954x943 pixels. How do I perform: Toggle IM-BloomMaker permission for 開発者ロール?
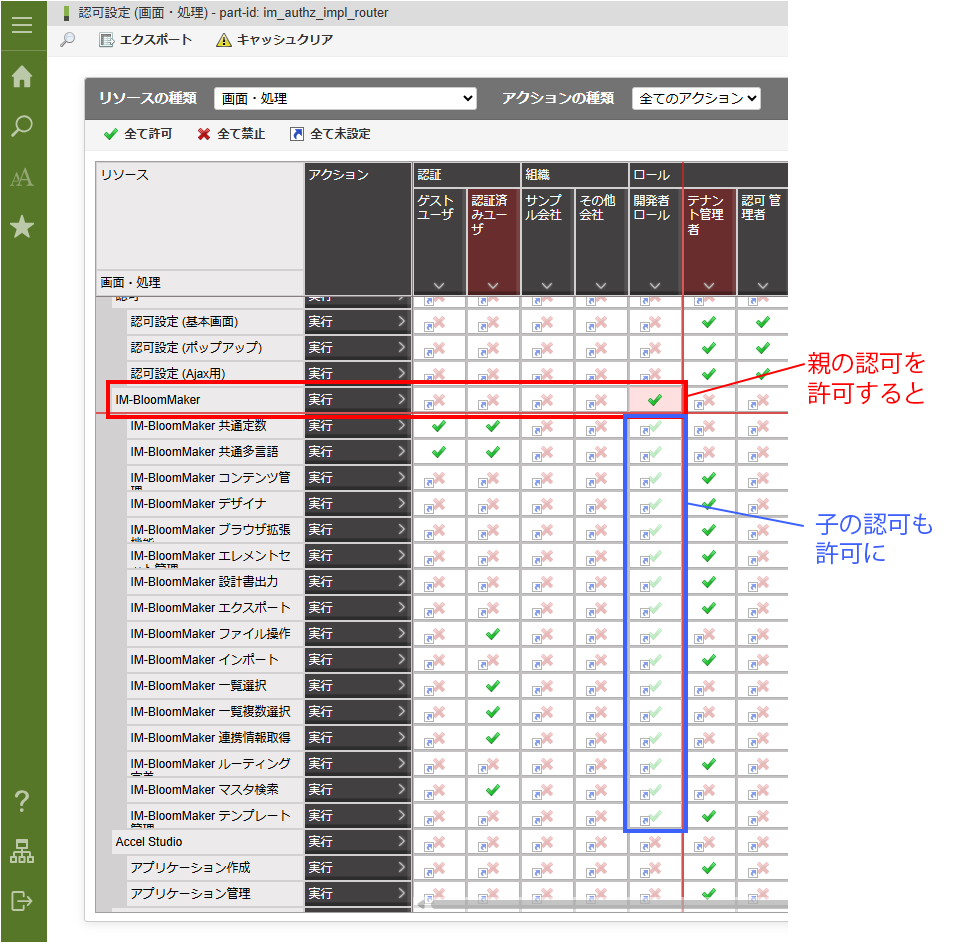pyautogui.click(x=655, y=400)
